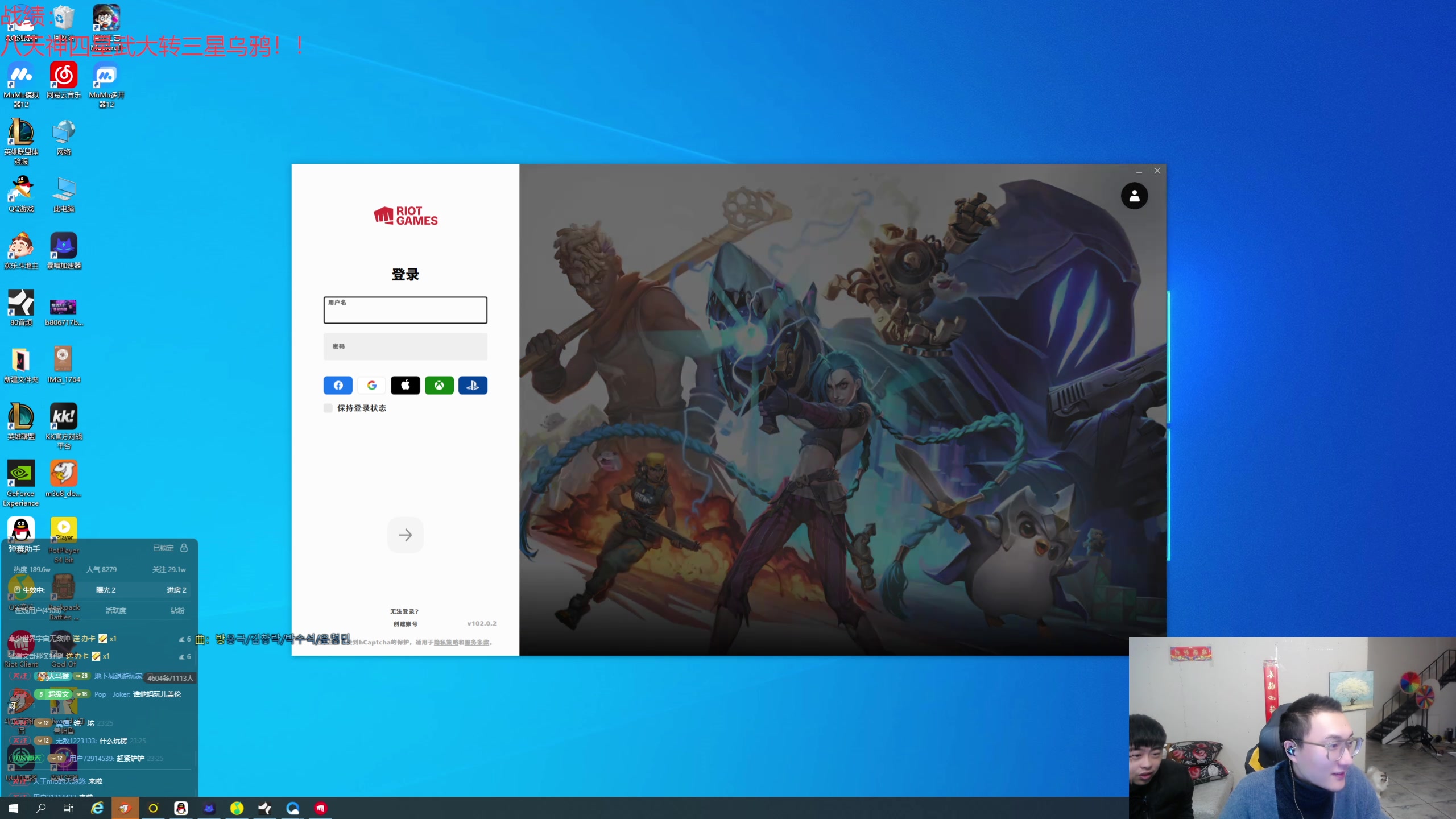The width and height of the screenshot is (1456, 819).
Task: Select the KK官方对战平台 desktop icon
Action: (64, 426)
